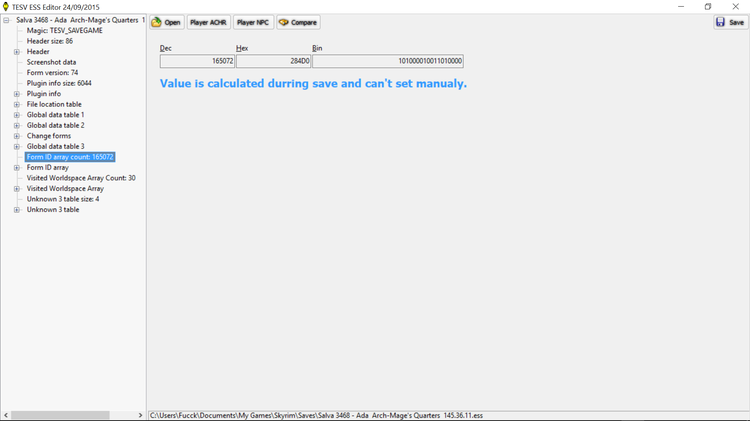Click the file path in status bar
Viewport: 750px width, 421px height.
point(316,415)
